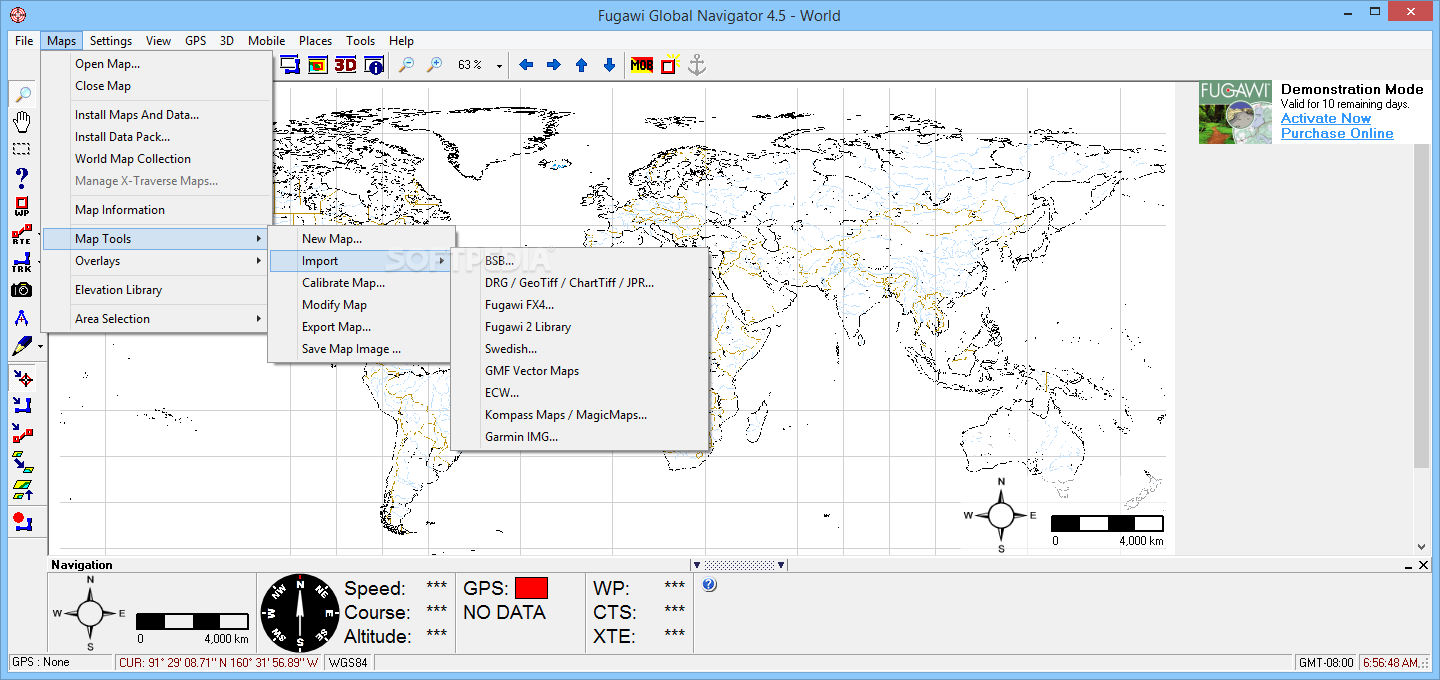Open the File menu

(24, 41)
